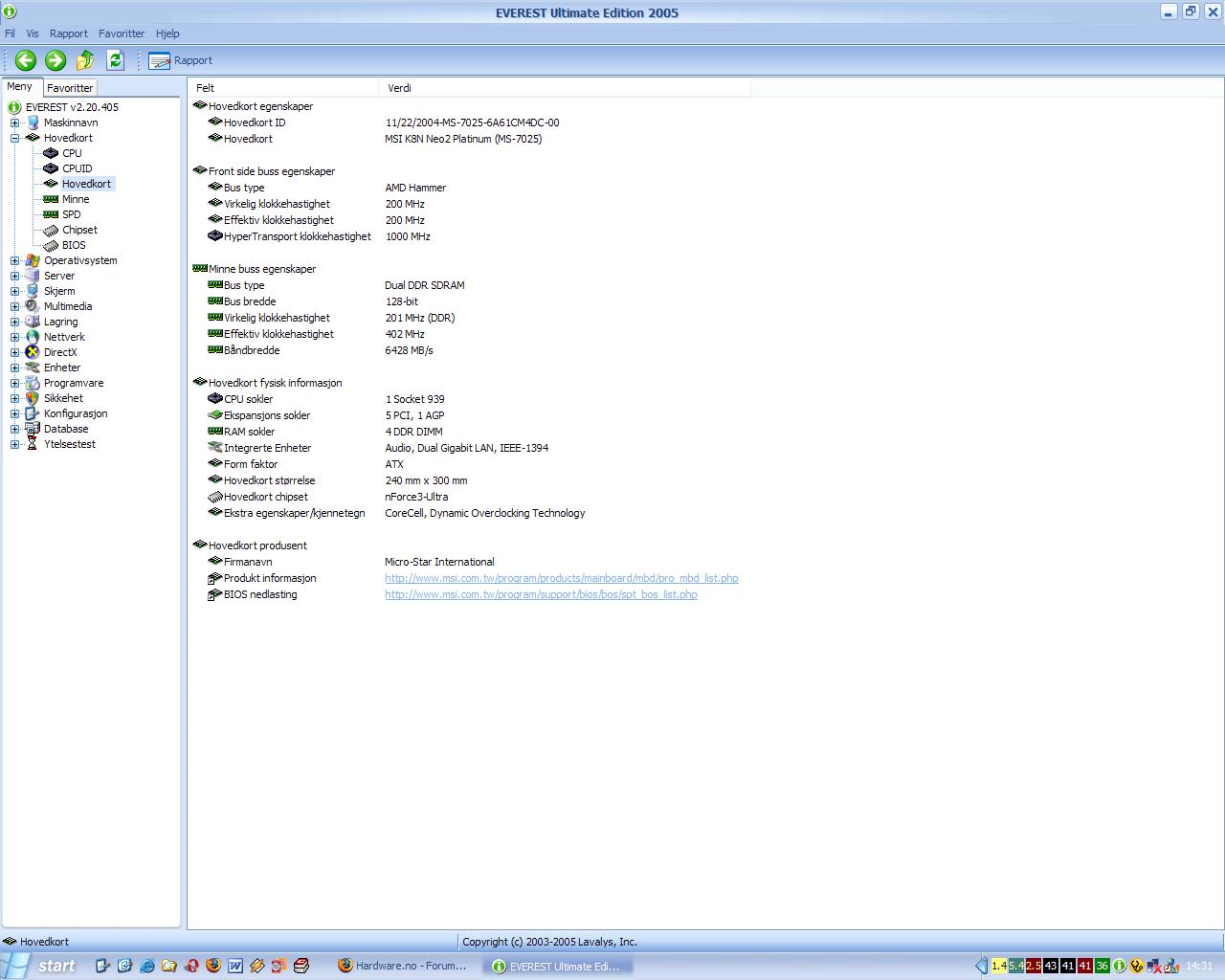Click the Enheter icon in tree
This screenshot has height=980, width=1225.
point(33,367)
